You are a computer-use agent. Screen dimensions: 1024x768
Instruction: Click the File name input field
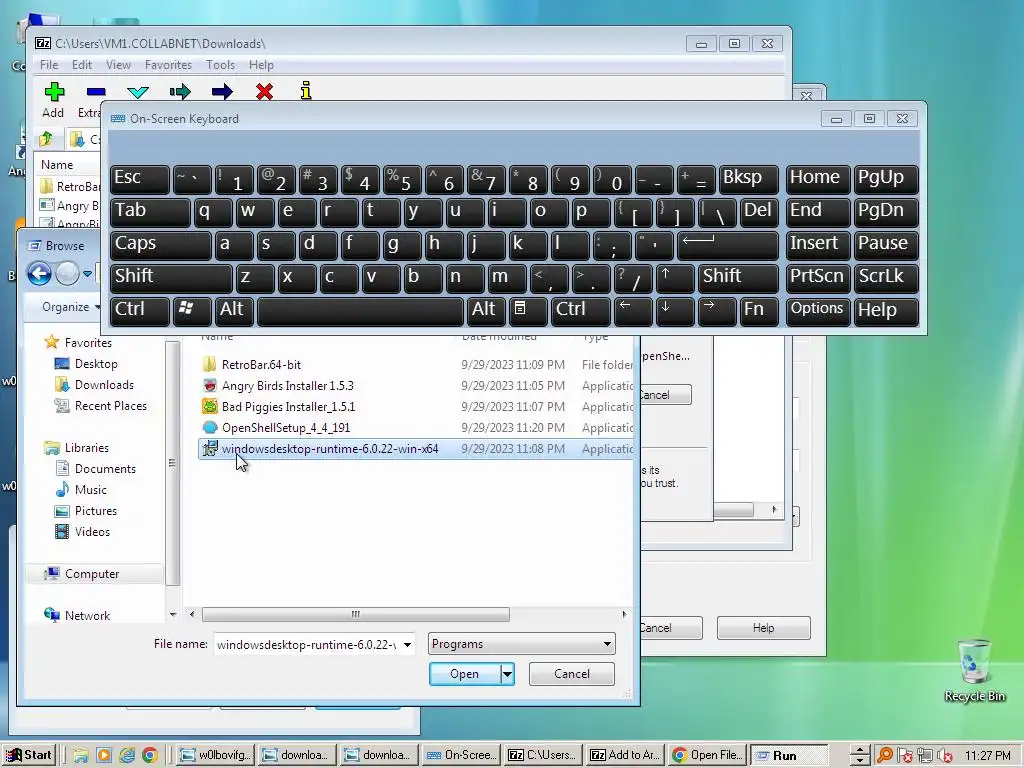point(307,645)
